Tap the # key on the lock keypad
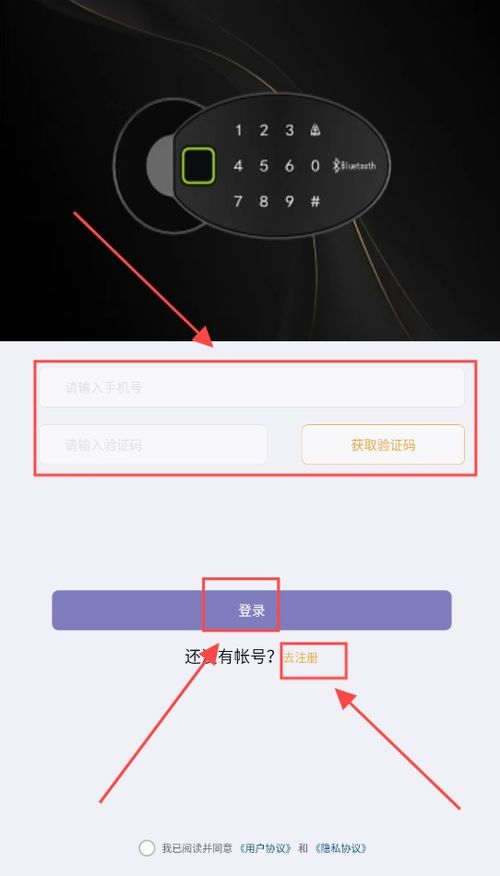500x876 pixels. [x=315, y=201]
